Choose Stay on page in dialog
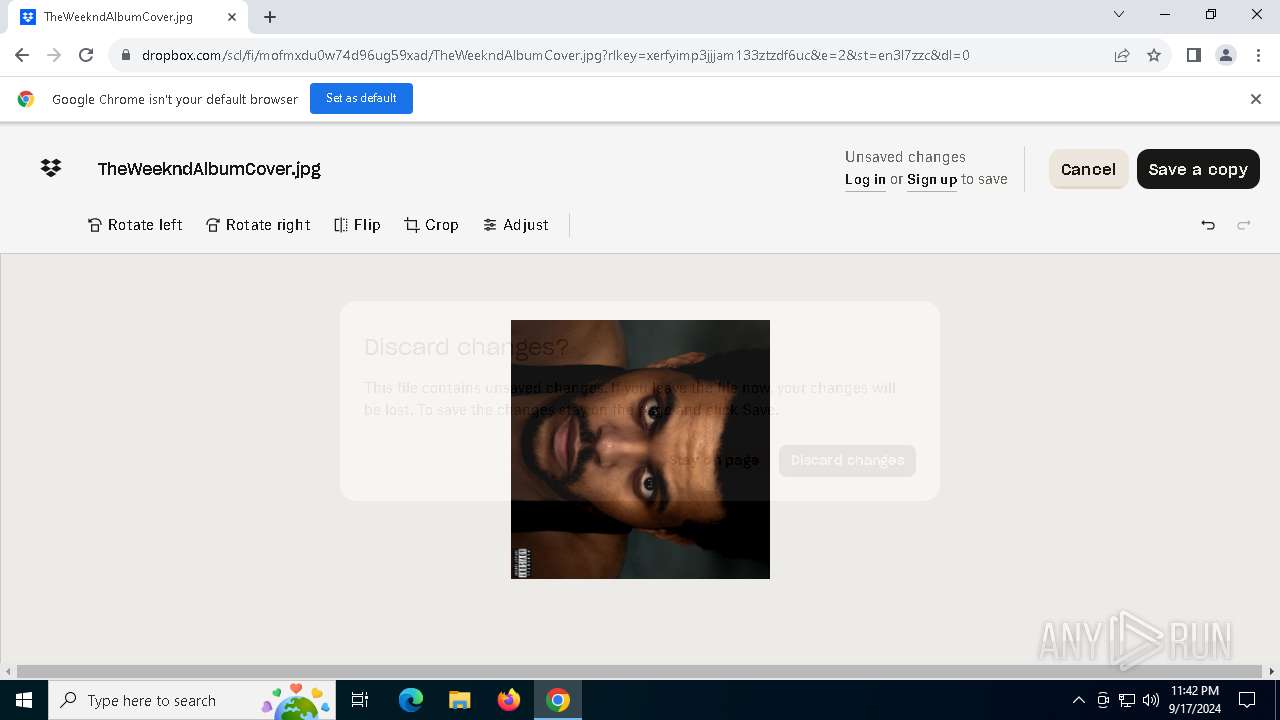 tap(714, 460)
